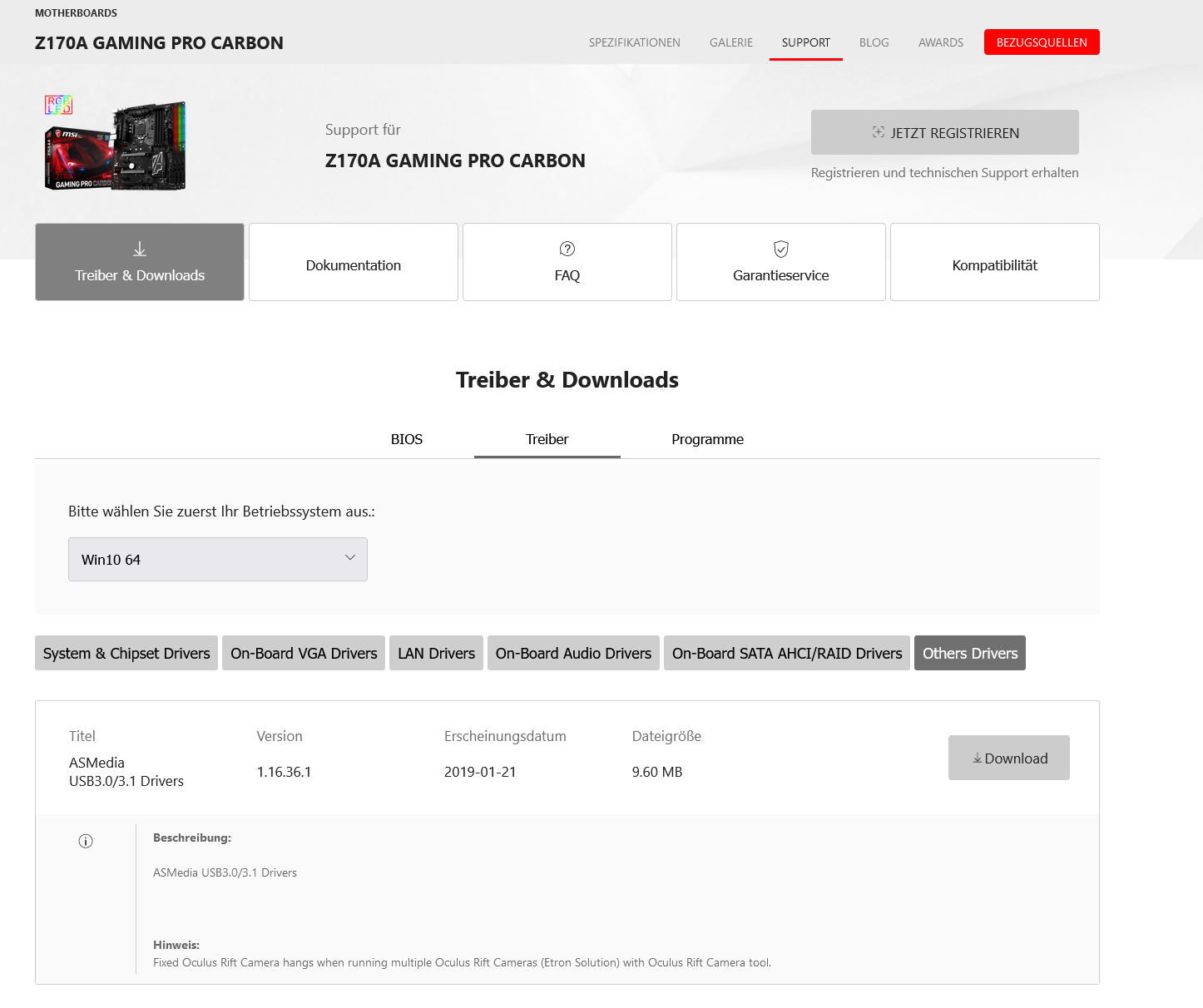Click the question mark icon above FAQ
1203x1008 pixels.
tap(567, 247)
